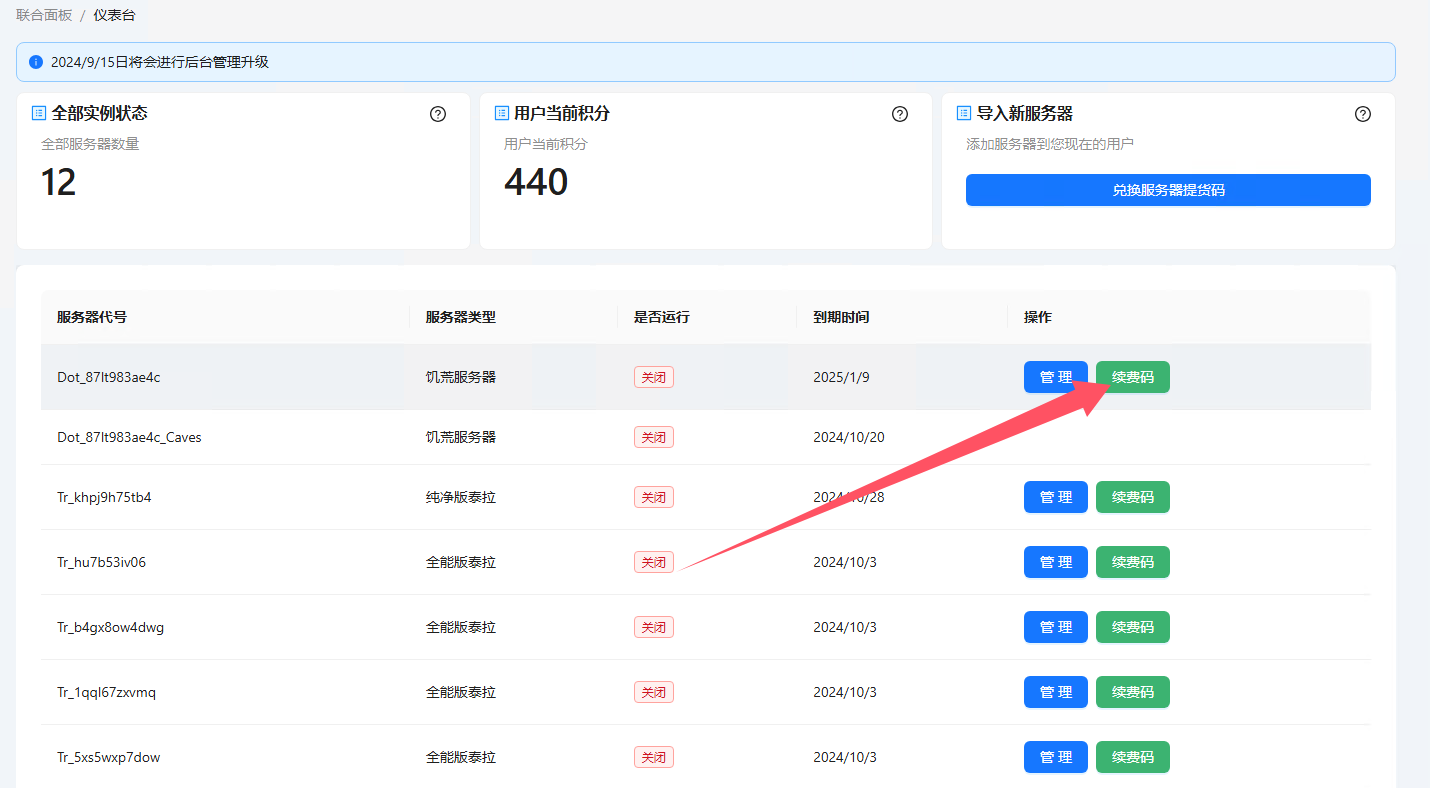Click 关闭 status tag for Tr_1qql67zxvmq

pyautogui.click(x=654, y=692)
